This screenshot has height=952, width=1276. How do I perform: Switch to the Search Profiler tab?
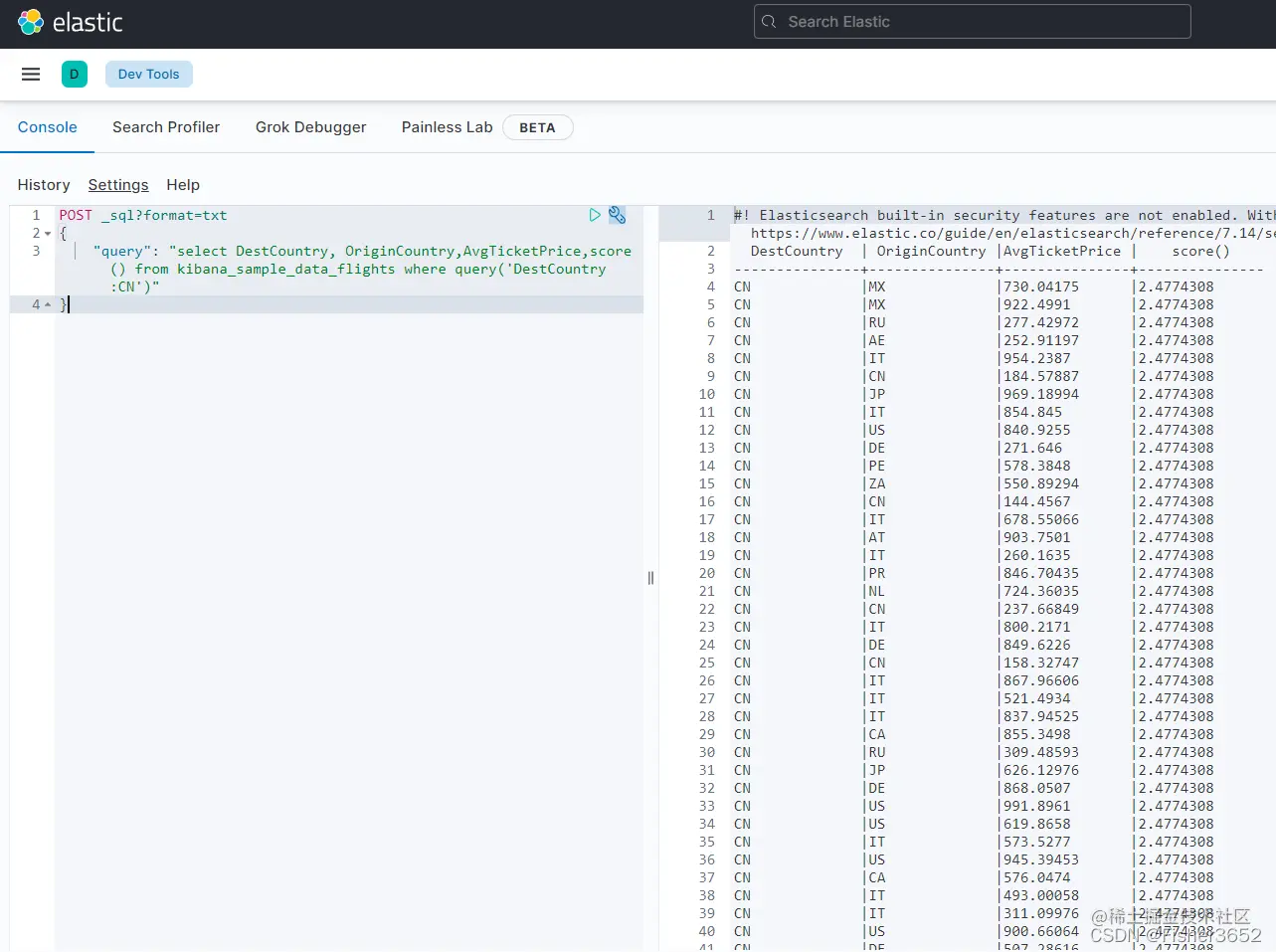tap(166, 127)
